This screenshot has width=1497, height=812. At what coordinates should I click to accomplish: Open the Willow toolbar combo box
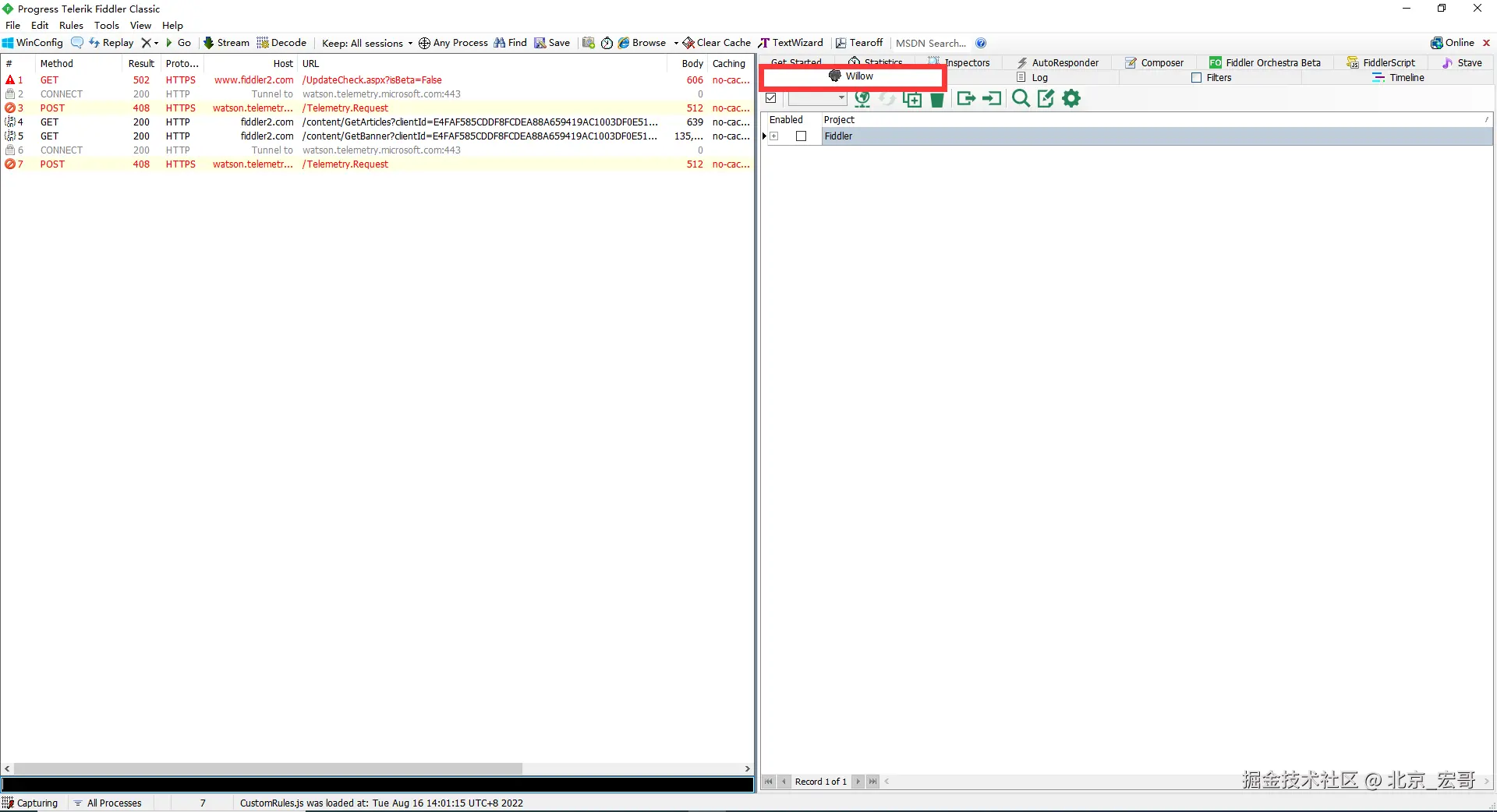coord(817,98)
